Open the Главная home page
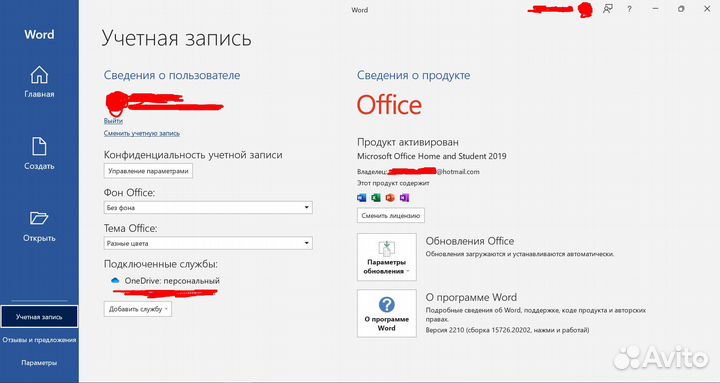Screen dimensions: 720x383 pos(39,82)
